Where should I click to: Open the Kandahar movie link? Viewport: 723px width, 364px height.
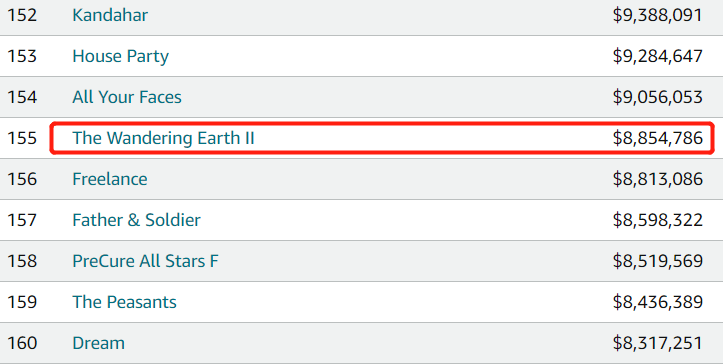coord(110,15)
